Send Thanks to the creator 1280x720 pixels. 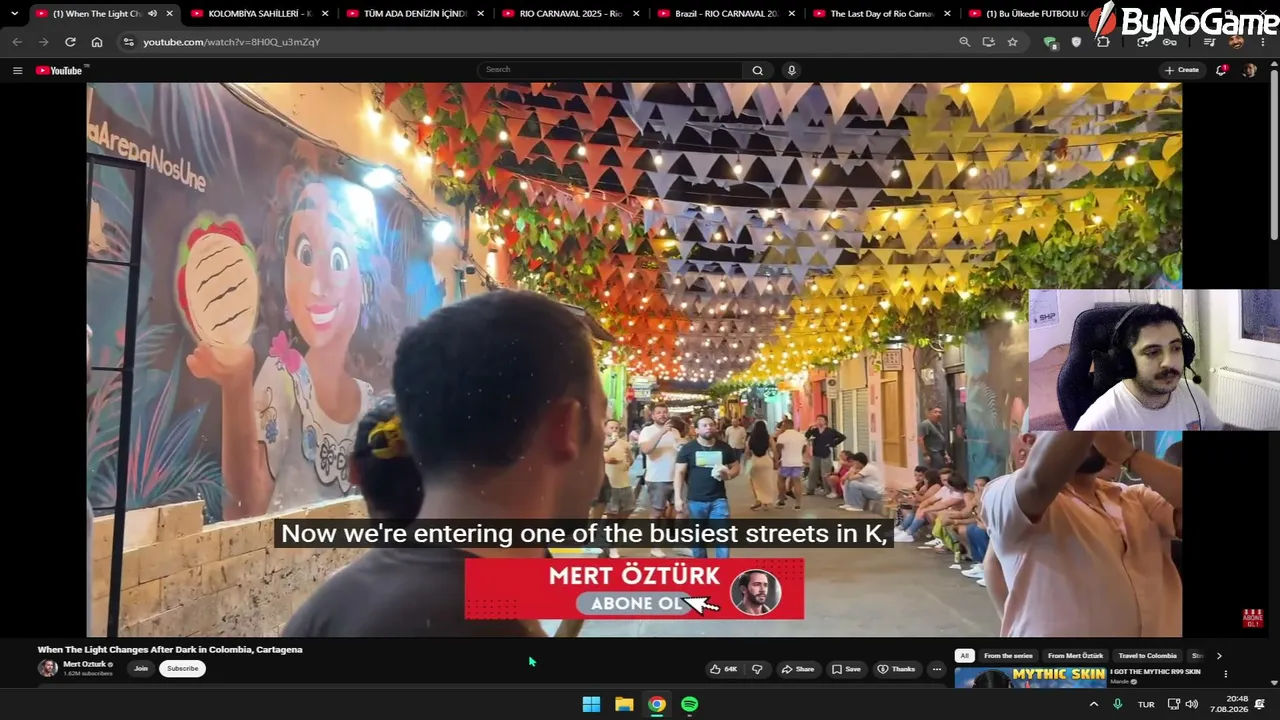point(896,669)
